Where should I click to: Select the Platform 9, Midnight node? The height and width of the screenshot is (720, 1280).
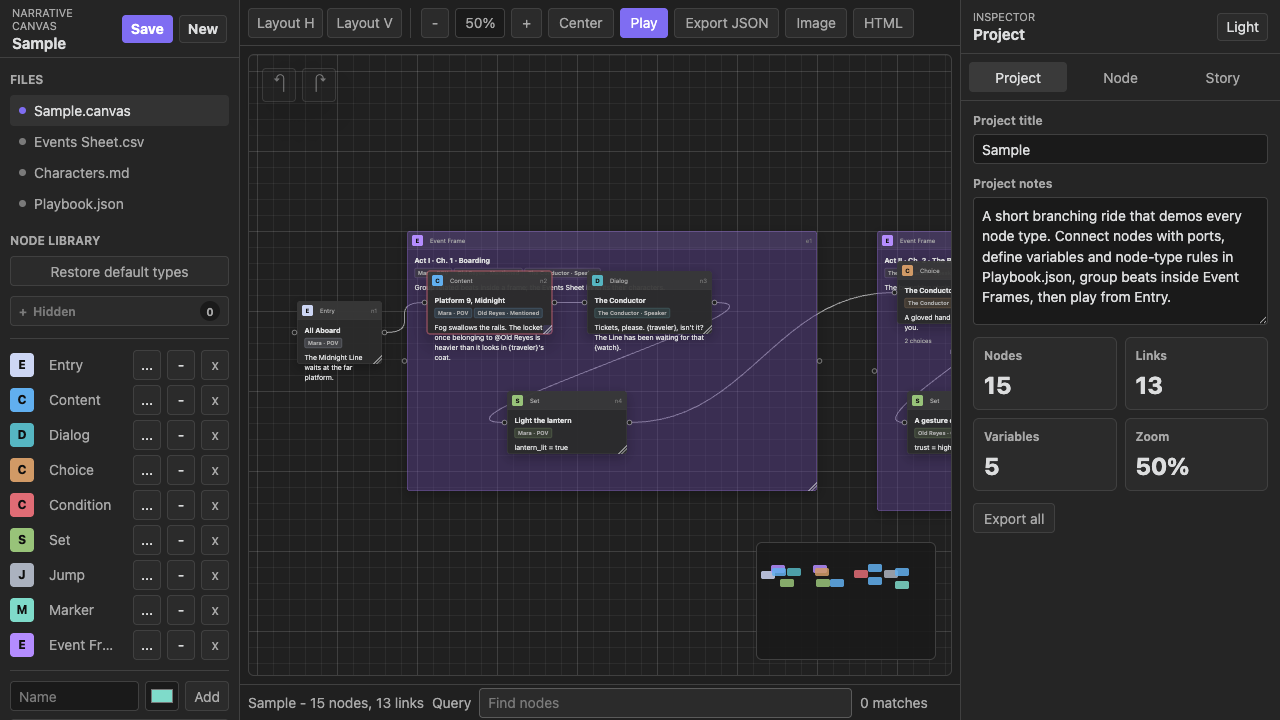pos(490,303)
